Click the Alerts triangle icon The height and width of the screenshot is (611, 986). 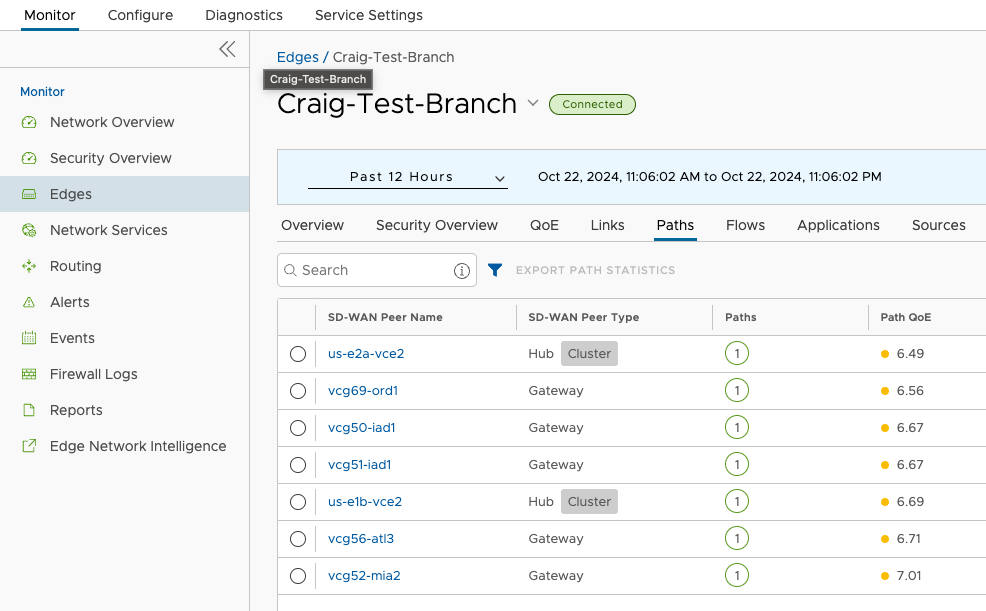pyautogui.click(x=29, y=302)
